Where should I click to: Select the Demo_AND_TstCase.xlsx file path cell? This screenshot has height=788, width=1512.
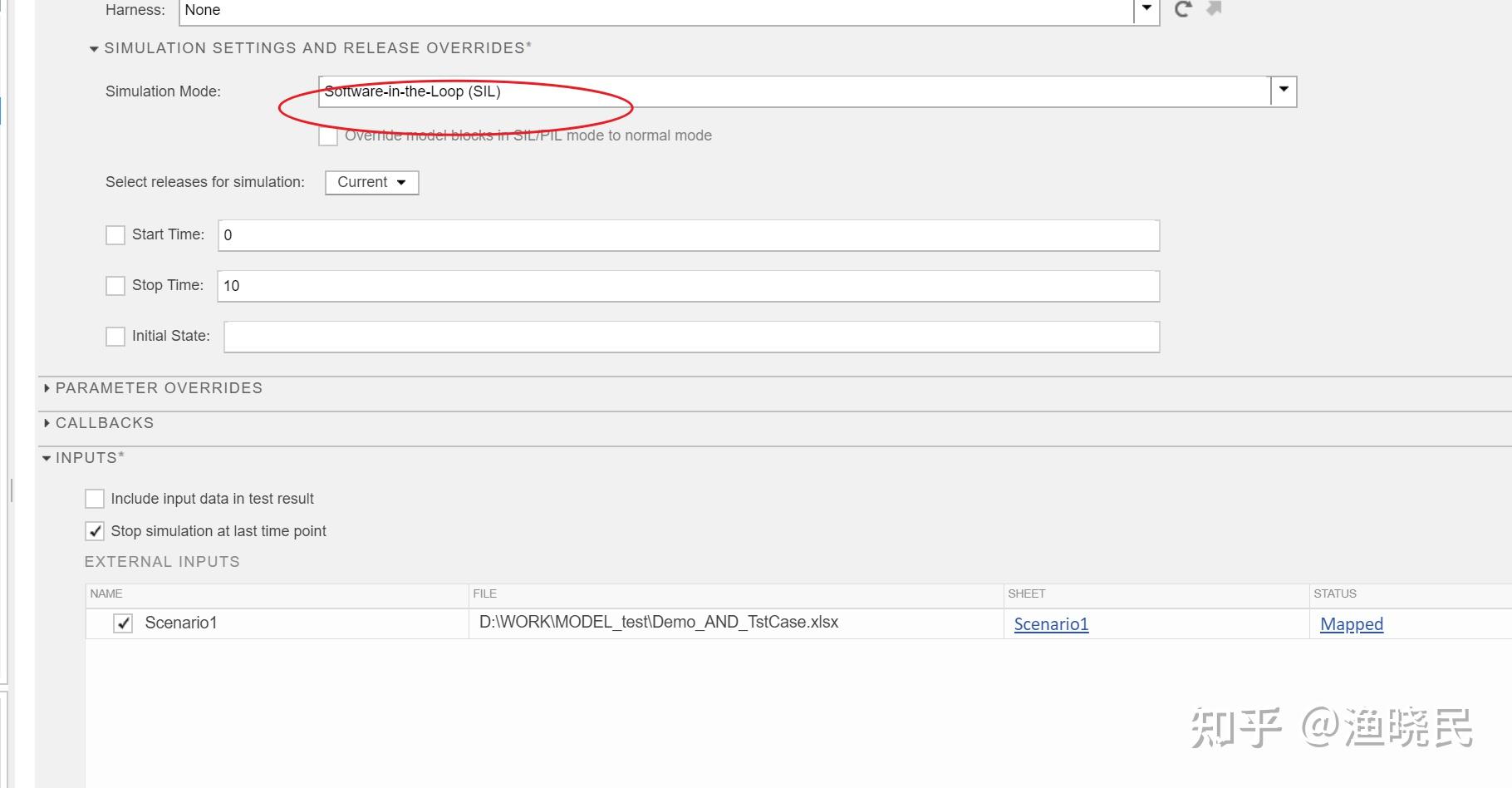point(737,623)
